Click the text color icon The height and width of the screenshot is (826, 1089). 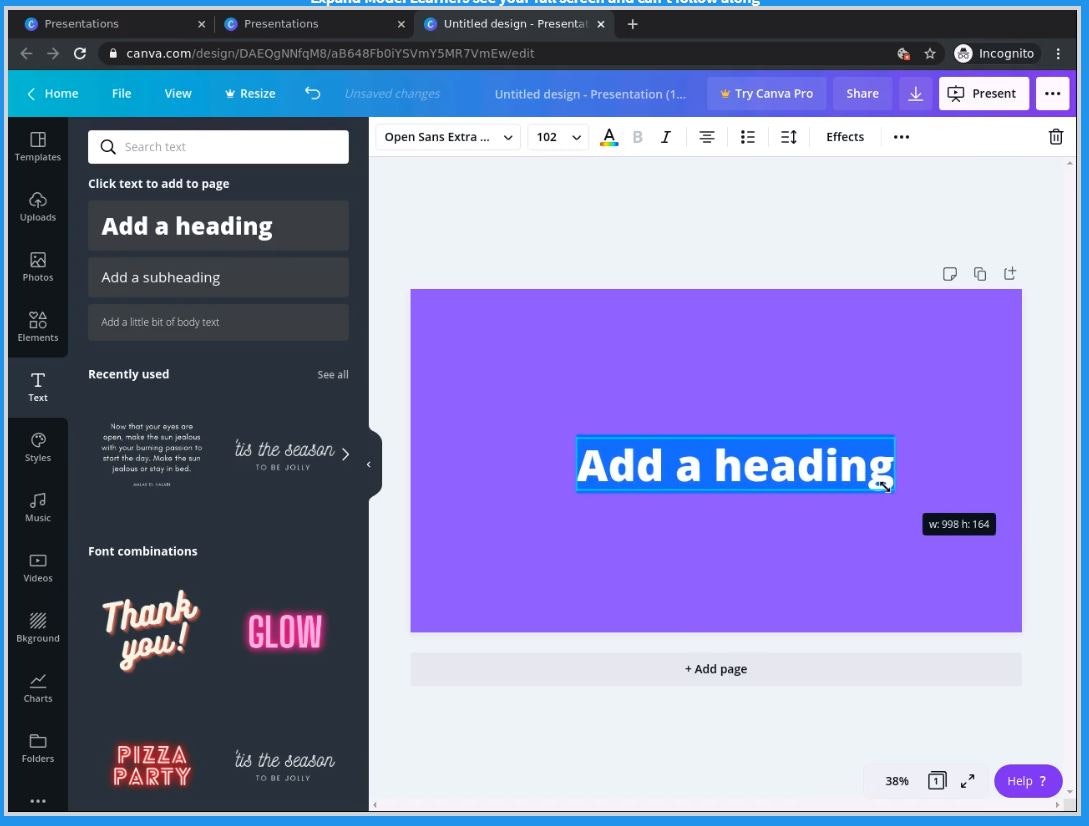pyautogui.click(x=609, y=137)
